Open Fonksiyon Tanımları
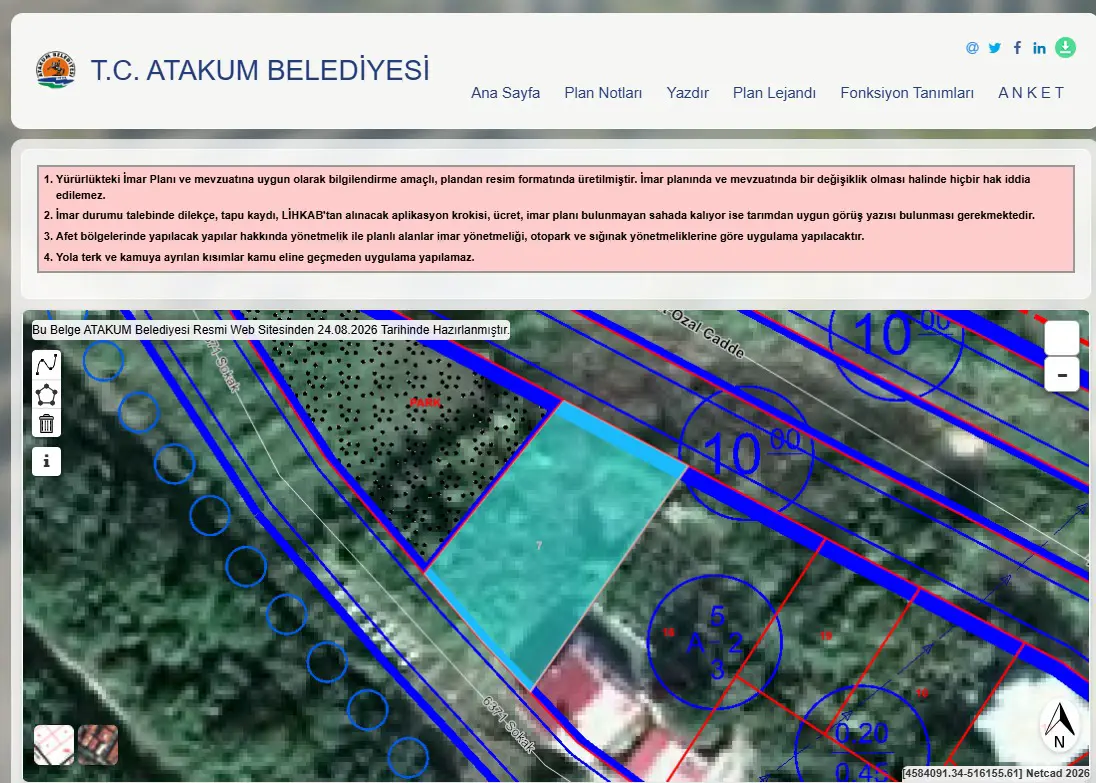1096x783 pixels. click(907, 93)
